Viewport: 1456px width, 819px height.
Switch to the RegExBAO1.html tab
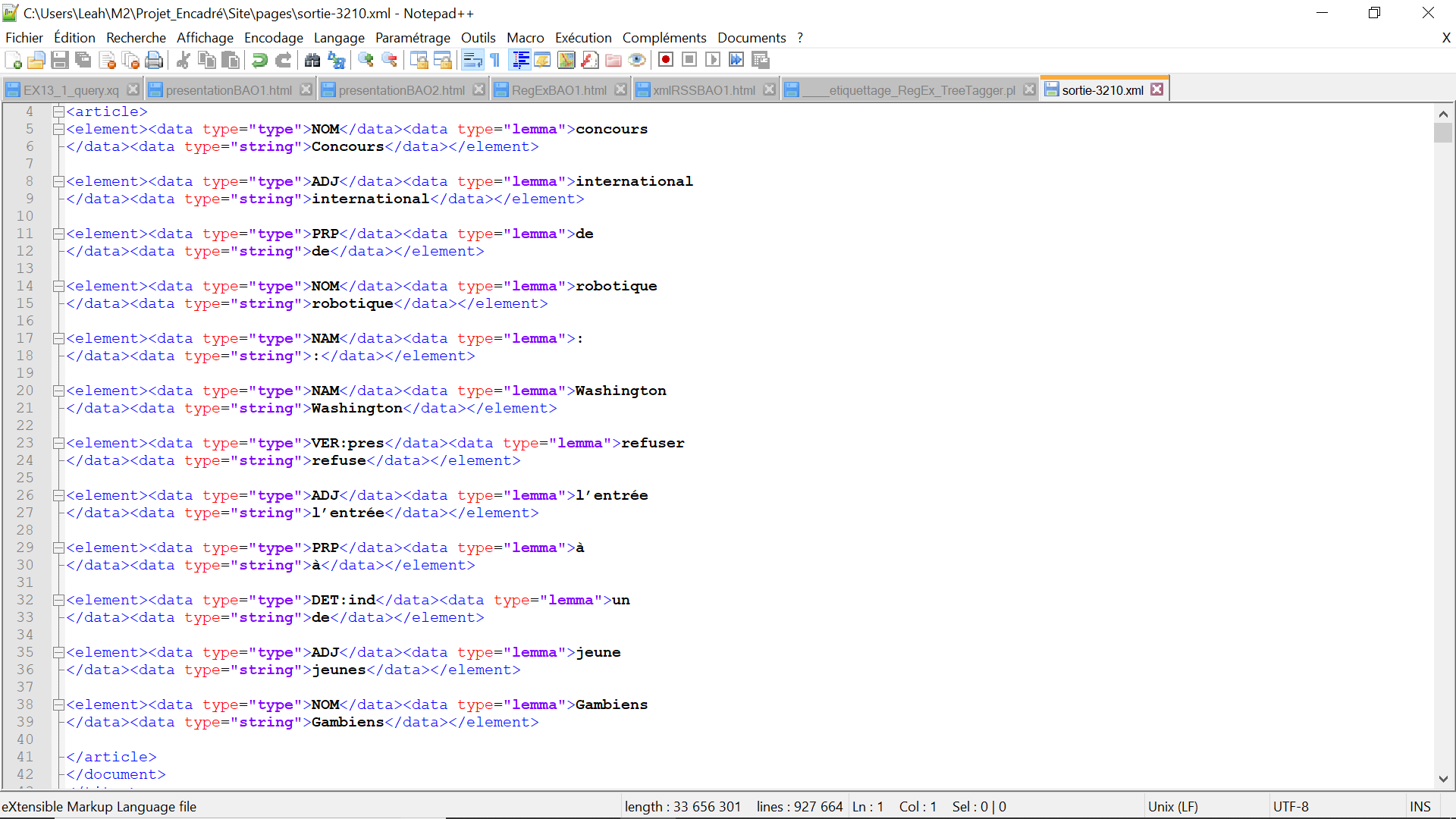pos(558,90)
